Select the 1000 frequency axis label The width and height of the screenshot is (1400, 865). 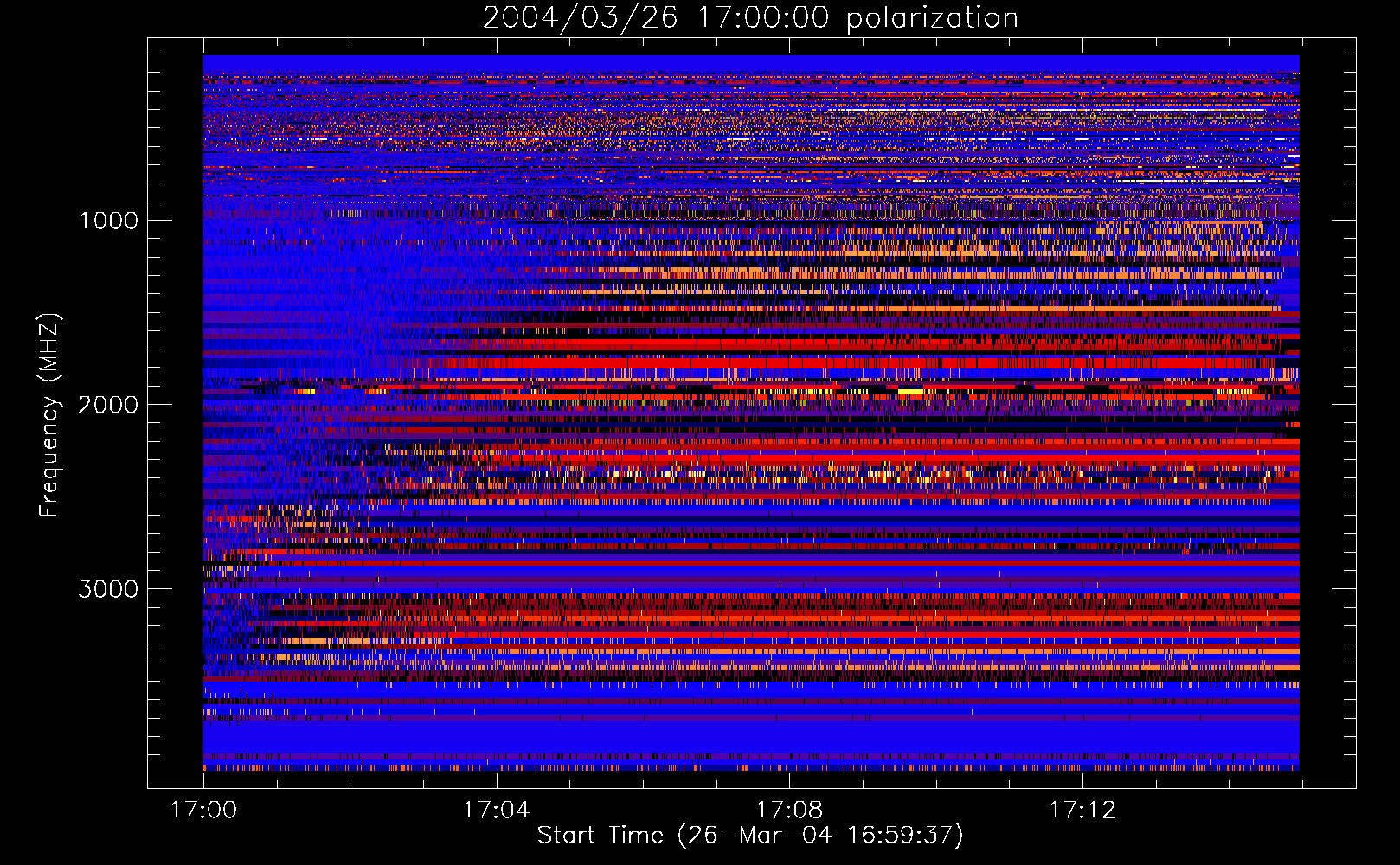click(108, 221)
